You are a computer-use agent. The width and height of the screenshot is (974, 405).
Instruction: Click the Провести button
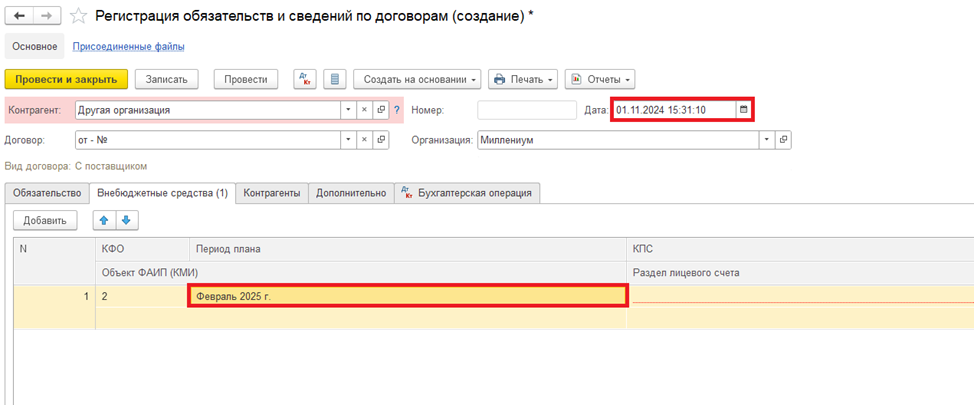point(245,80)
